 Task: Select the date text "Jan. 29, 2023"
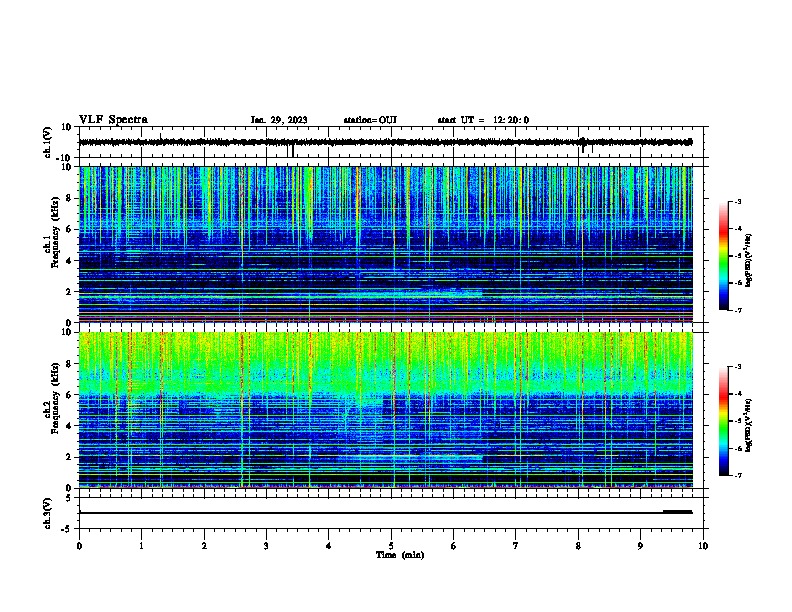click(279, 120)
